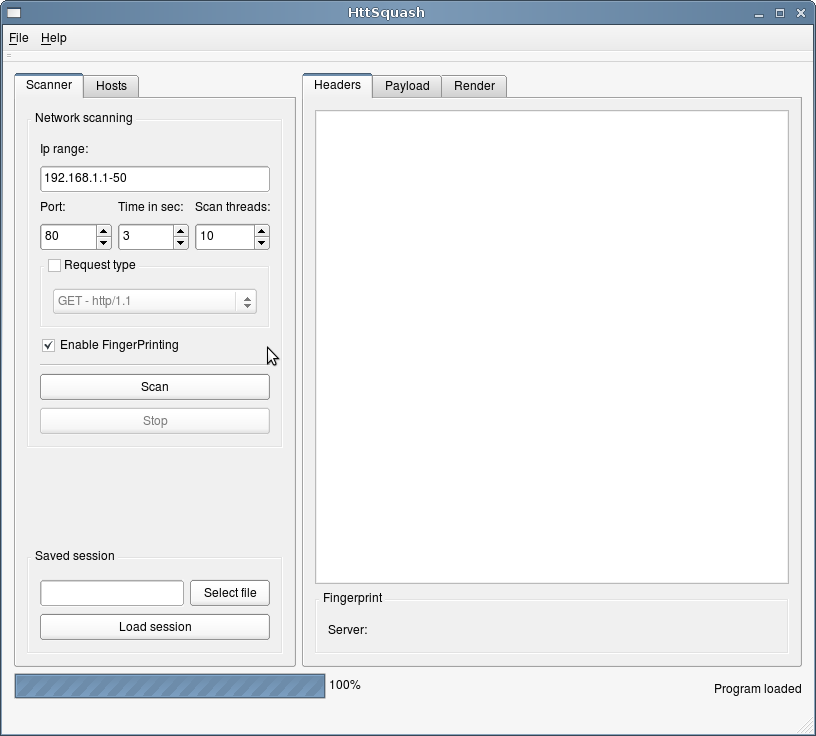
Task: Decrease Time in sec spinner value
Action: coord(180,243)
